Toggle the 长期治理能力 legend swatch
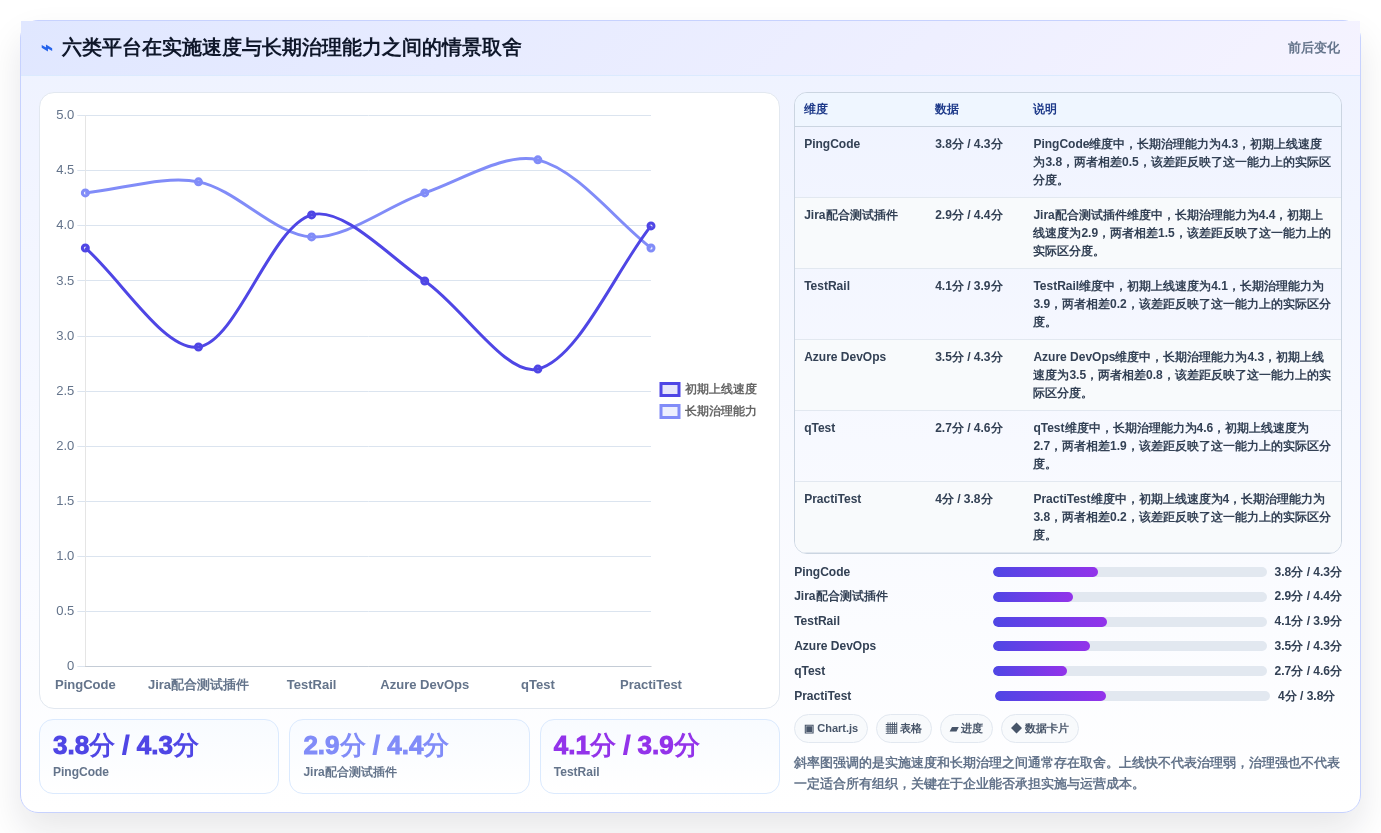The image size is (1381, 833). click(670, 411)
